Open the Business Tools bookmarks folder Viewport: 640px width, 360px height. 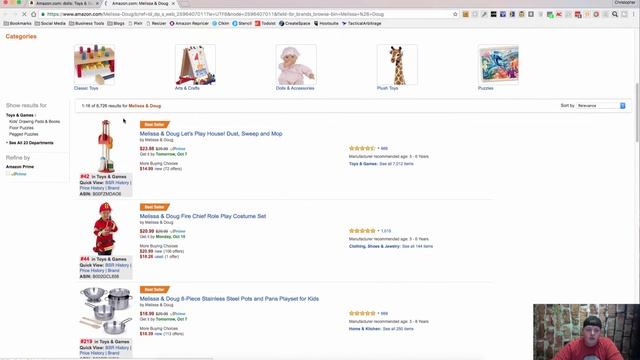(x=87, y=24)
